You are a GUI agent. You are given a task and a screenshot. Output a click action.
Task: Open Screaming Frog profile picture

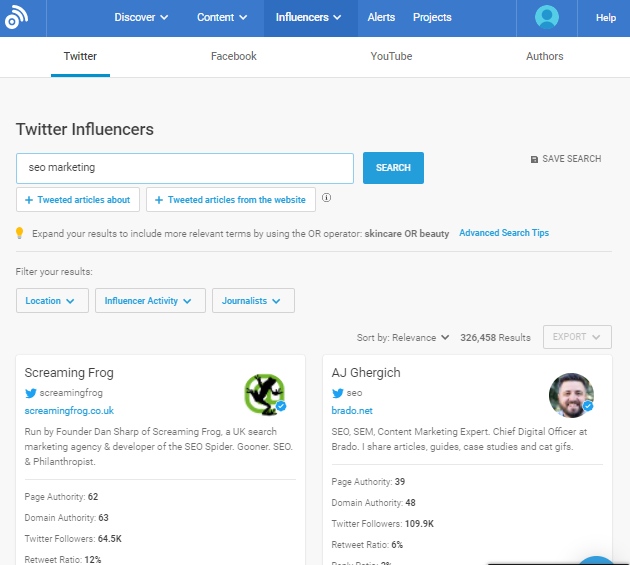[265, 395]
